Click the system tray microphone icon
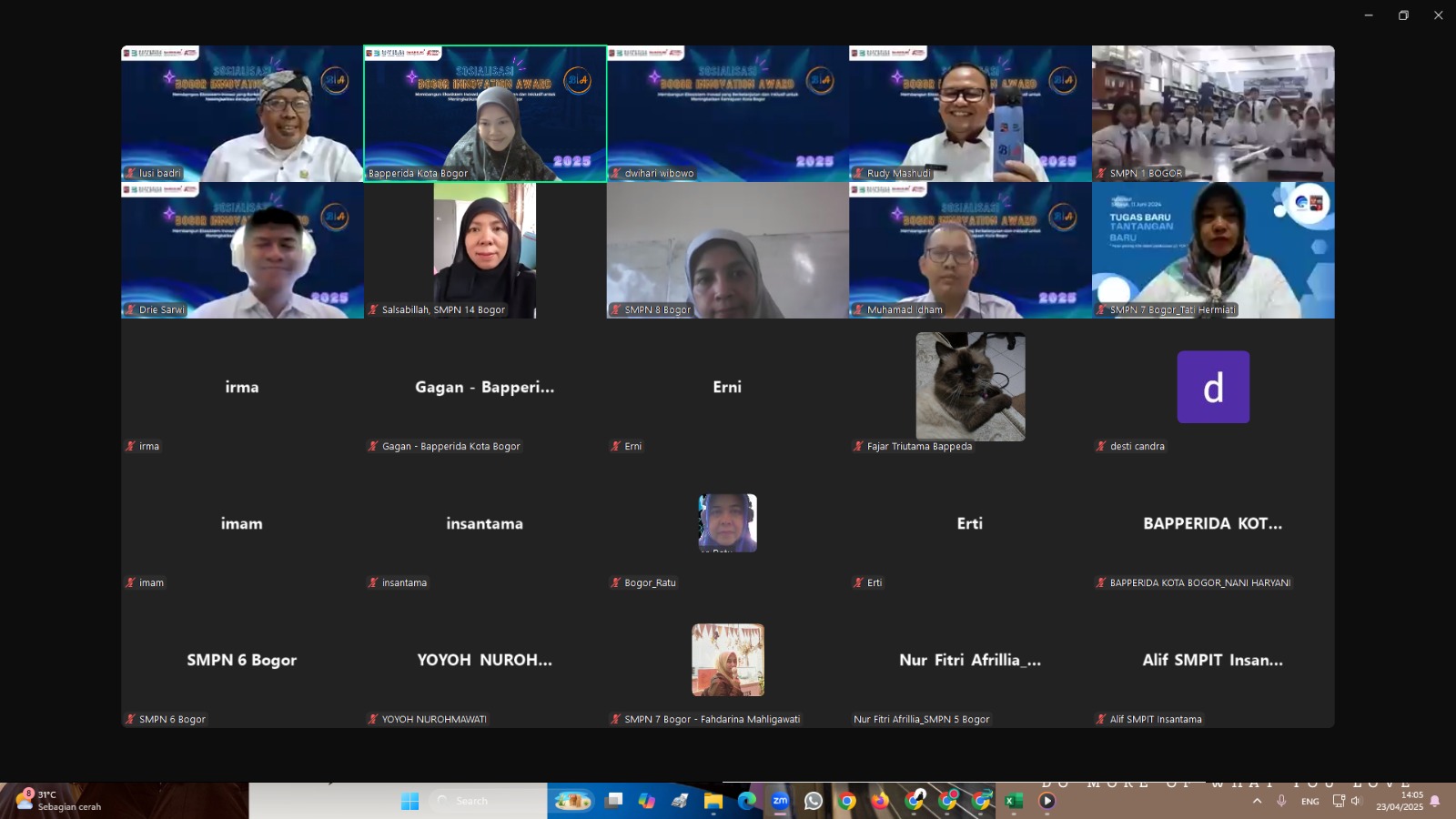Viewport: 1456px width, 819px height. (x=1281, y=801)
